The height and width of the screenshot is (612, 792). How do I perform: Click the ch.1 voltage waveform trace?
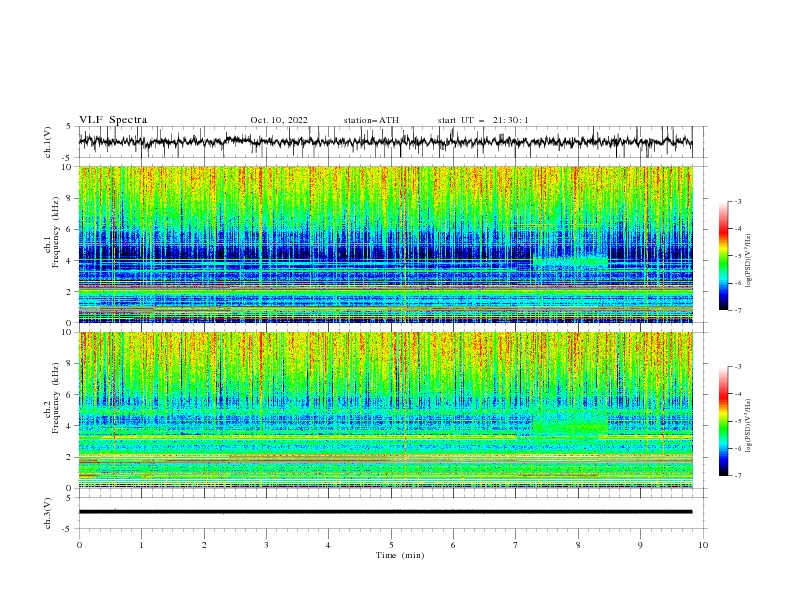(x=385, y=142)
